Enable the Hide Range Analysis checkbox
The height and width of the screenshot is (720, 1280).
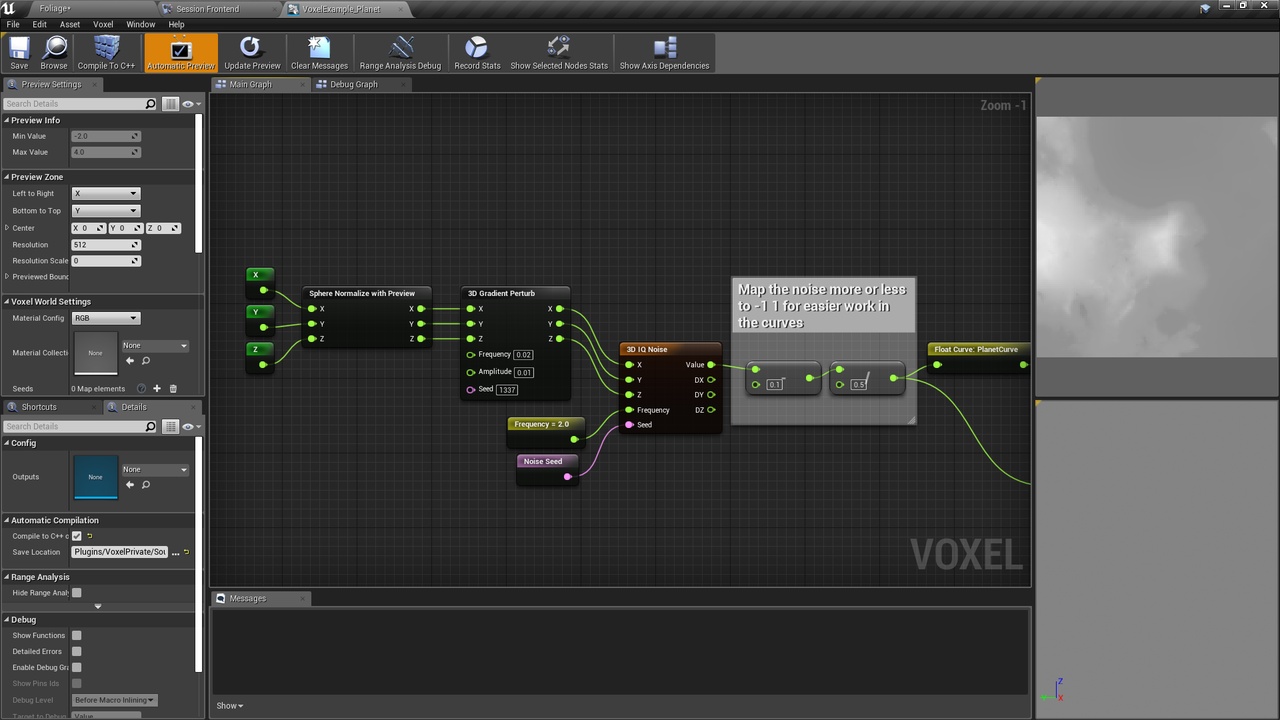[76, 592]
